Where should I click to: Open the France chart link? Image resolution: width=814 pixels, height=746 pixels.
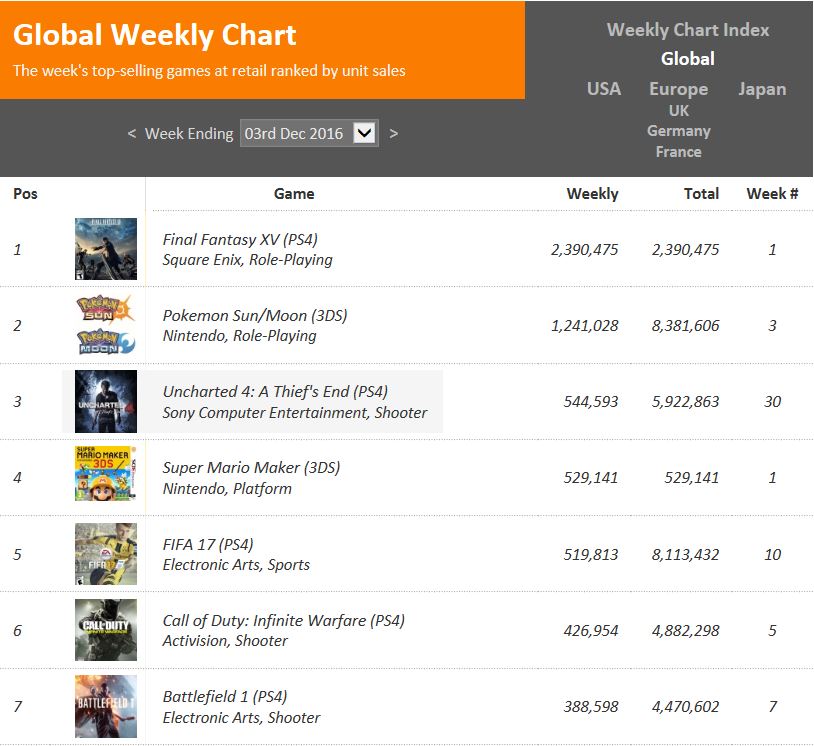click(x=679, y=152)
